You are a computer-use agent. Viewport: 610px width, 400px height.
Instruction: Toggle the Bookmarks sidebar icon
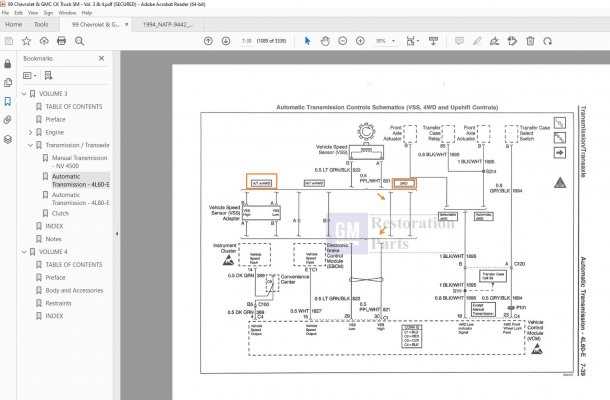[7, 102]
